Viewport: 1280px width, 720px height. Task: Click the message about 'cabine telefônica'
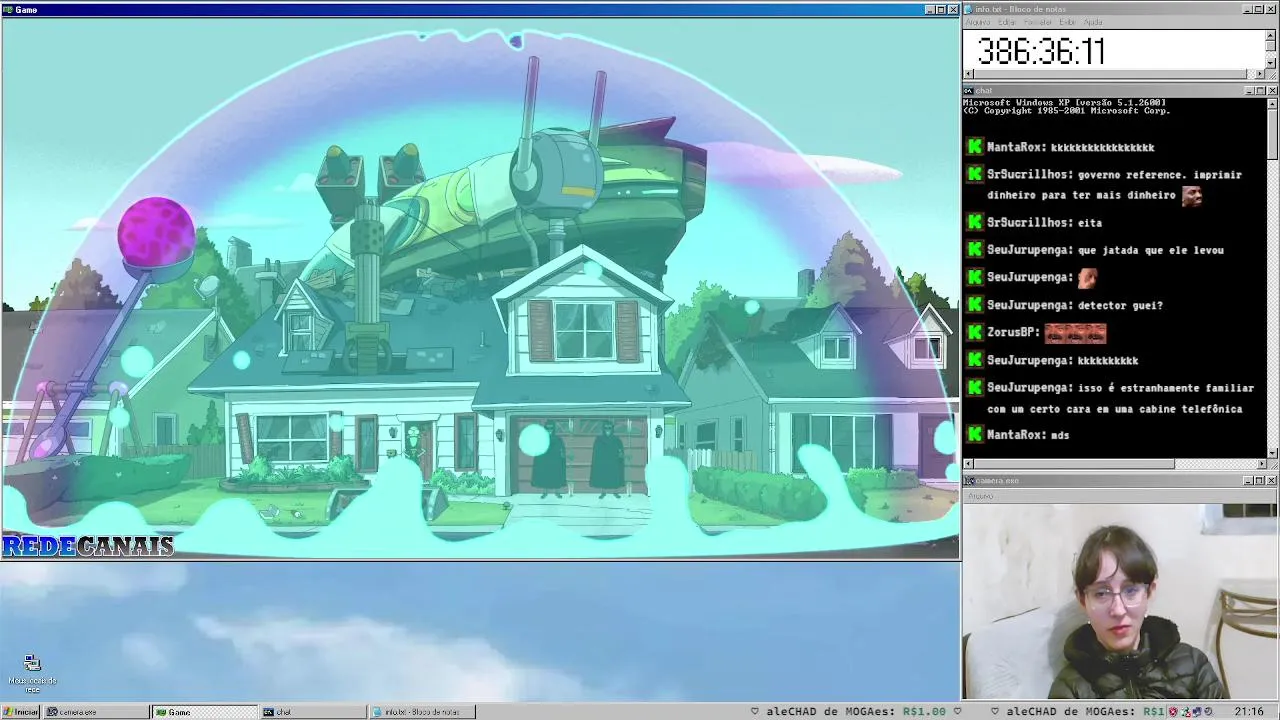tap(1120, 398)
